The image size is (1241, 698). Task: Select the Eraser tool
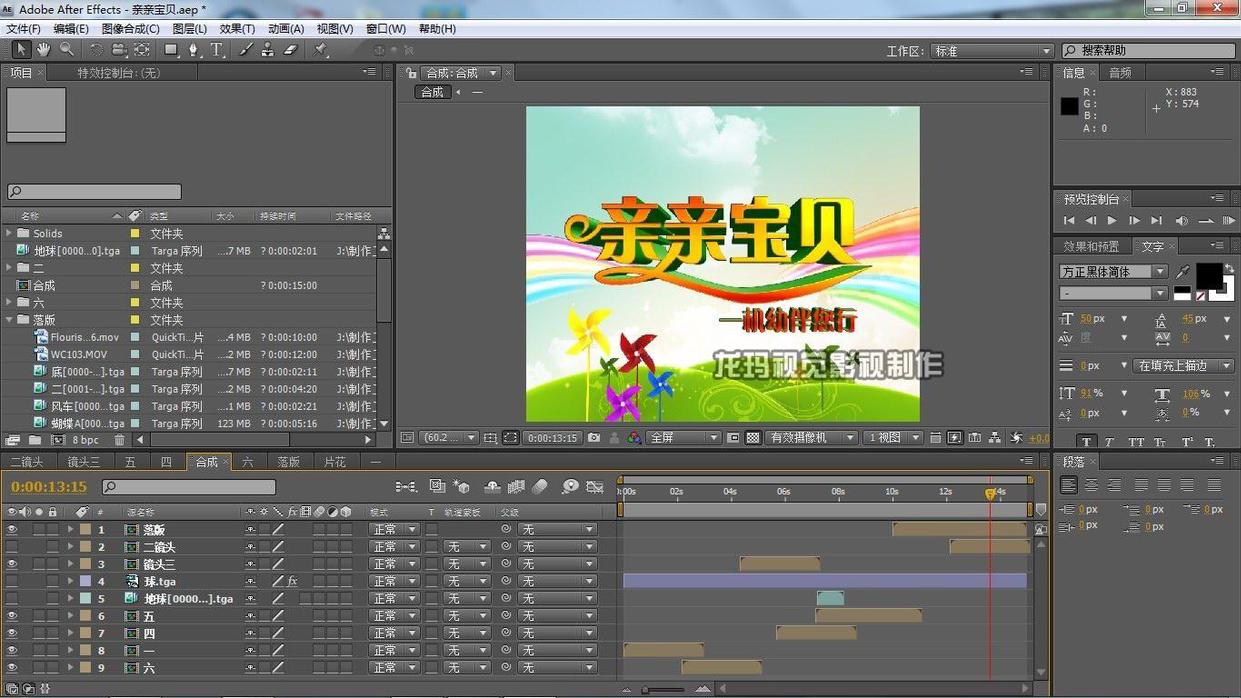tap(290, 50)
